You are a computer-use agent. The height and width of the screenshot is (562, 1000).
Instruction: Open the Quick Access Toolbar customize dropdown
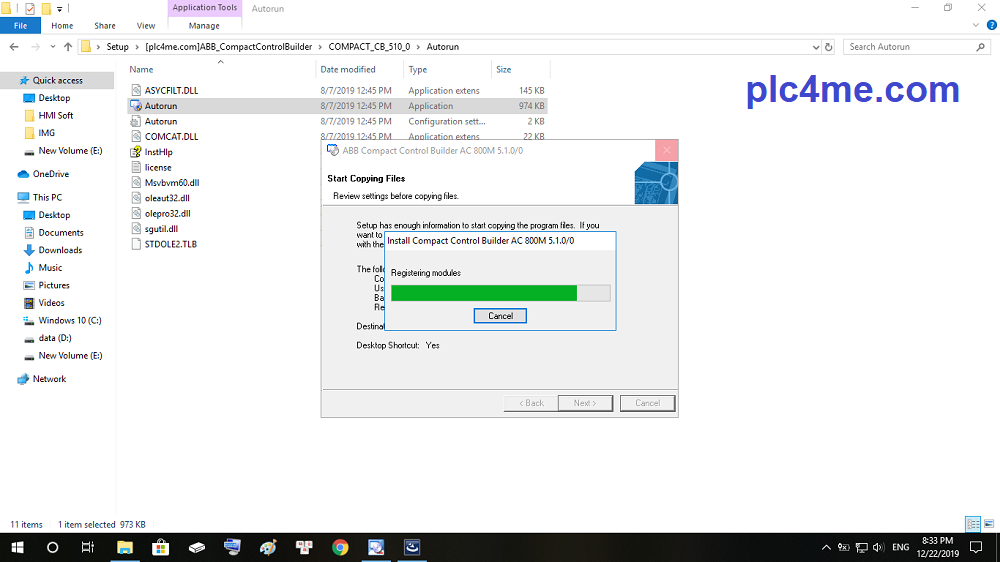(x=60, y=8)
